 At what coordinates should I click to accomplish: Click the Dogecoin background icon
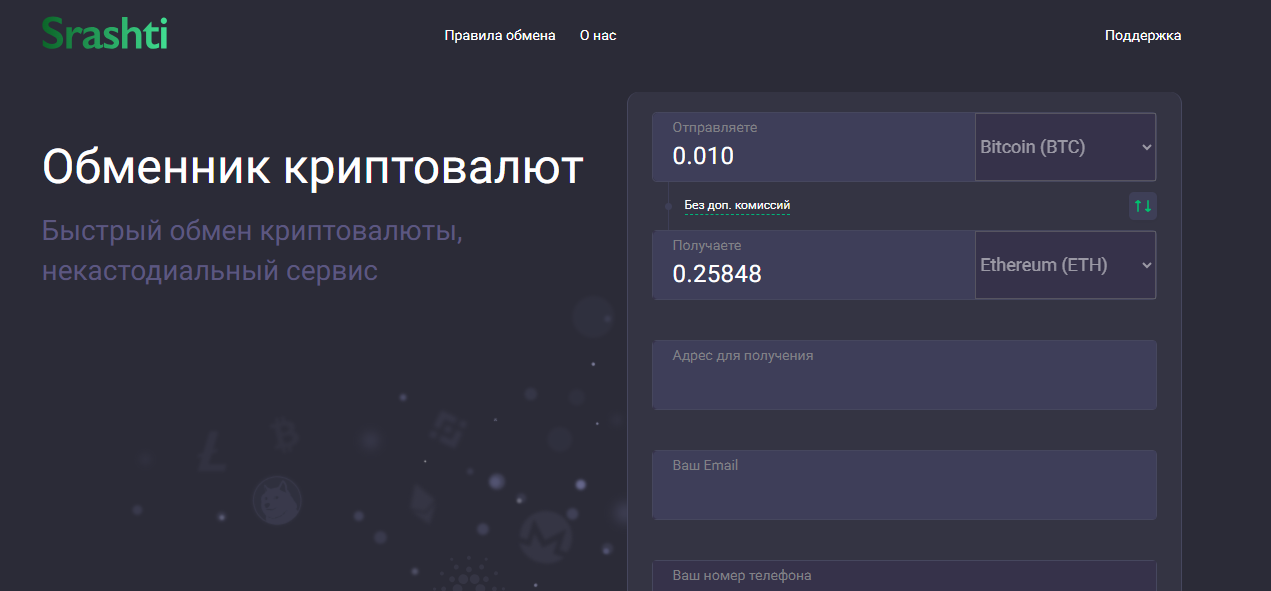pyautogui.click(x=277, y=499)
